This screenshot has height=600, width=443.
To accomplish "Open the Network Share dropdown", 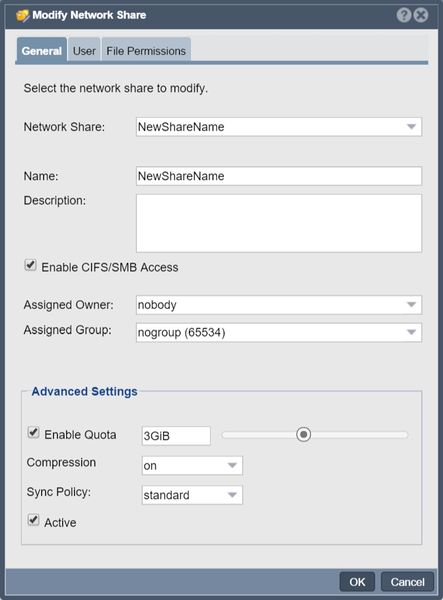I will (279, 127).
